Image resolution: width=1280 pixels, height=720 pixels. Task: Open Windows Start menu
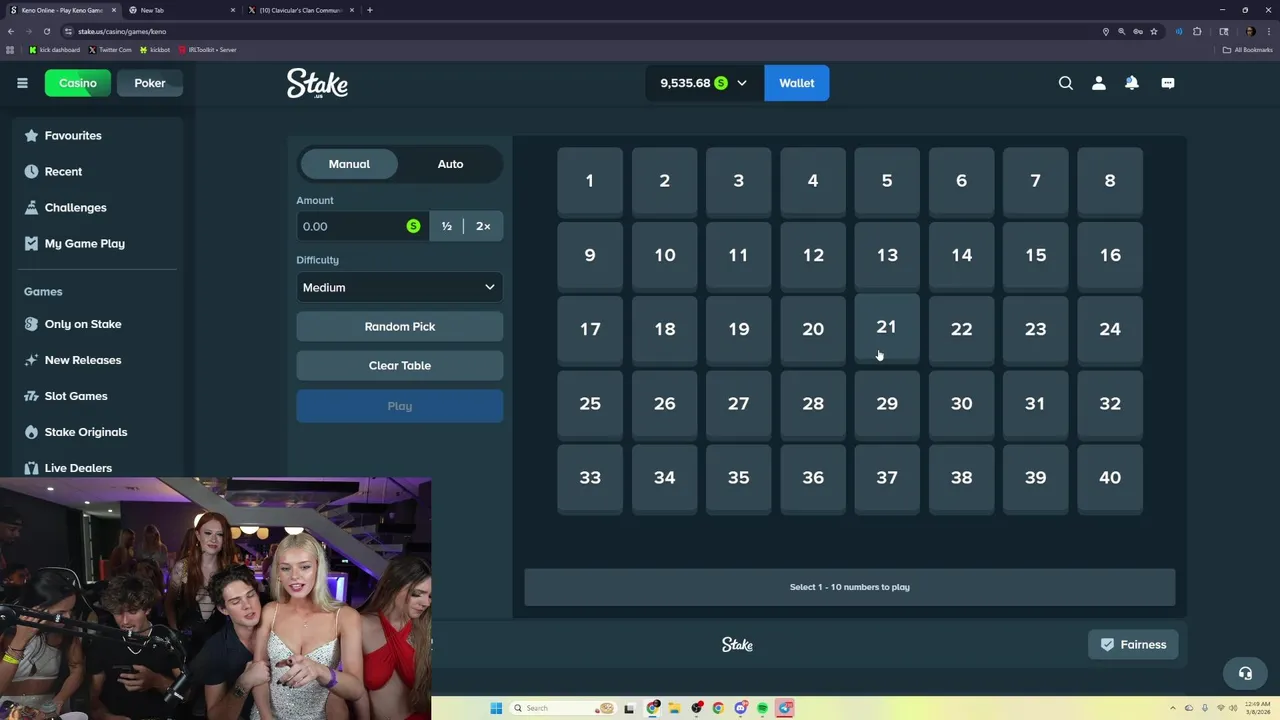pyautogui.click(x=496, y=708)
